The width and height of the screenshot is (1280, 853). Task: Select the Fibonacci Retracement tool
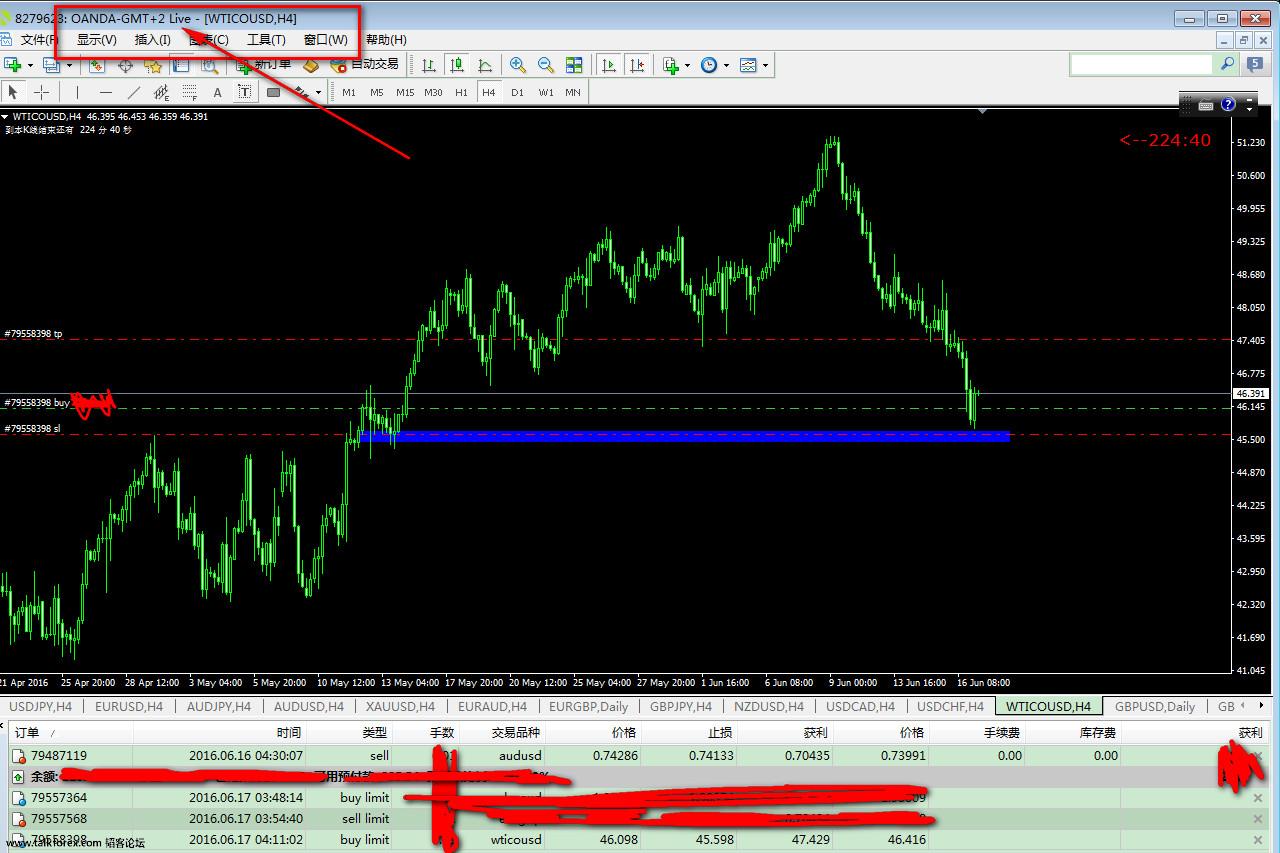click(x=189, y=92)
